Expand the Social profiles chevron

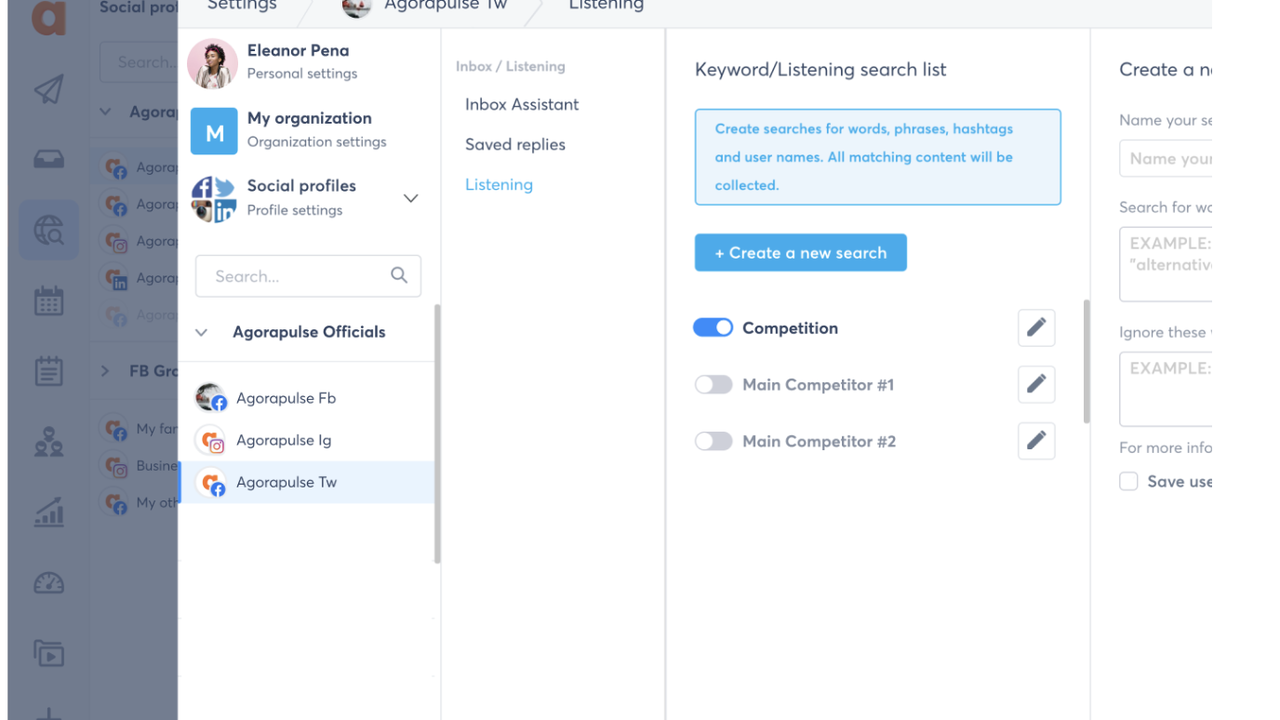(410, 198)
